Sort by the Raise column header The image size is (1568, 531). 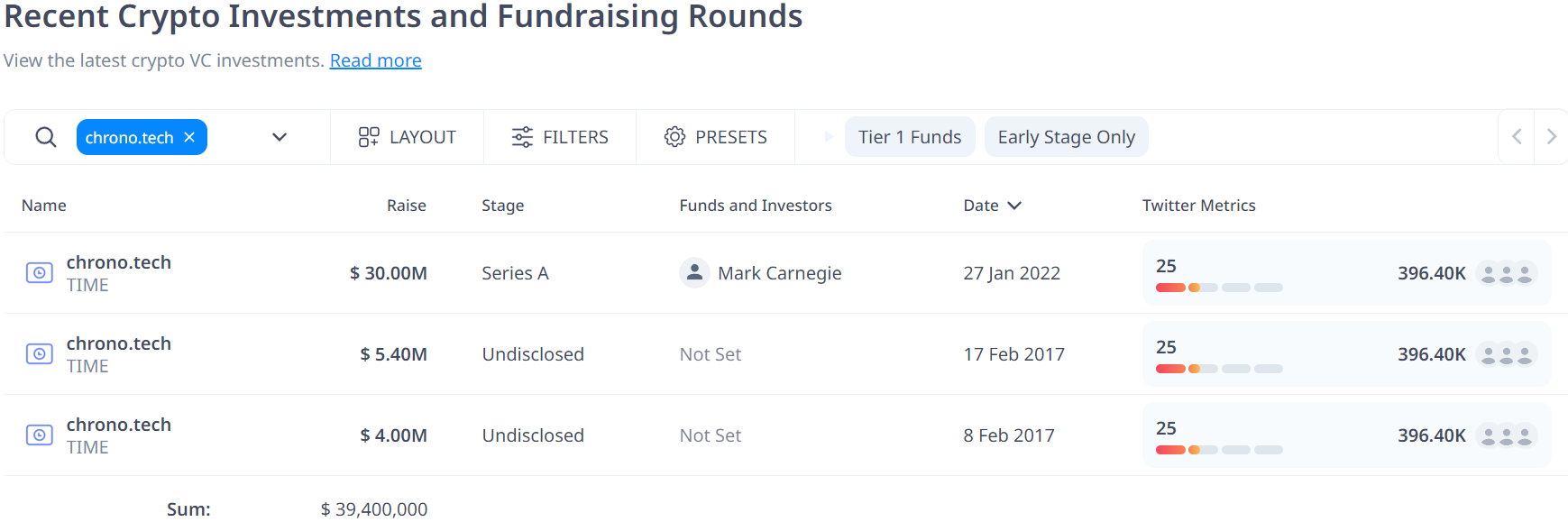[406, 206]
